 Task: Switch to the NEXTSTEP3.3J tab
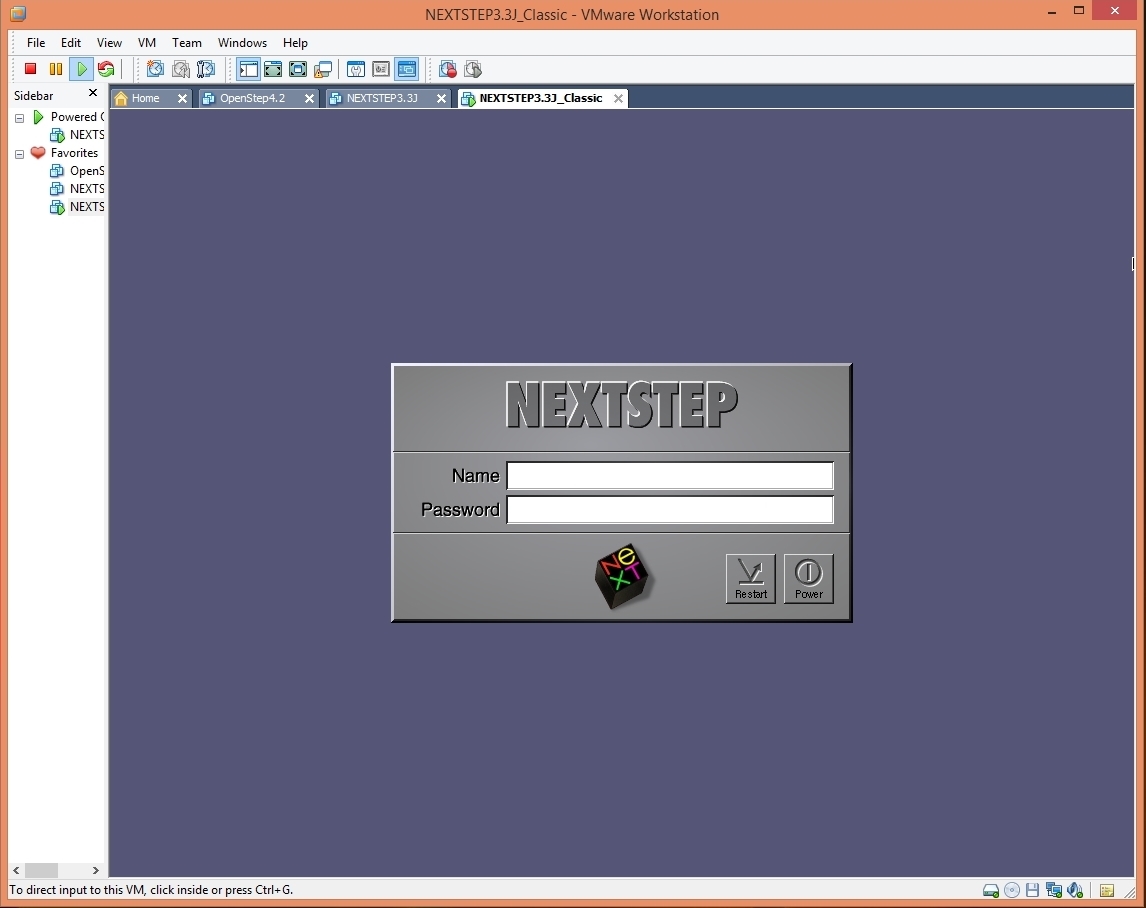click(x=382, y=98)
